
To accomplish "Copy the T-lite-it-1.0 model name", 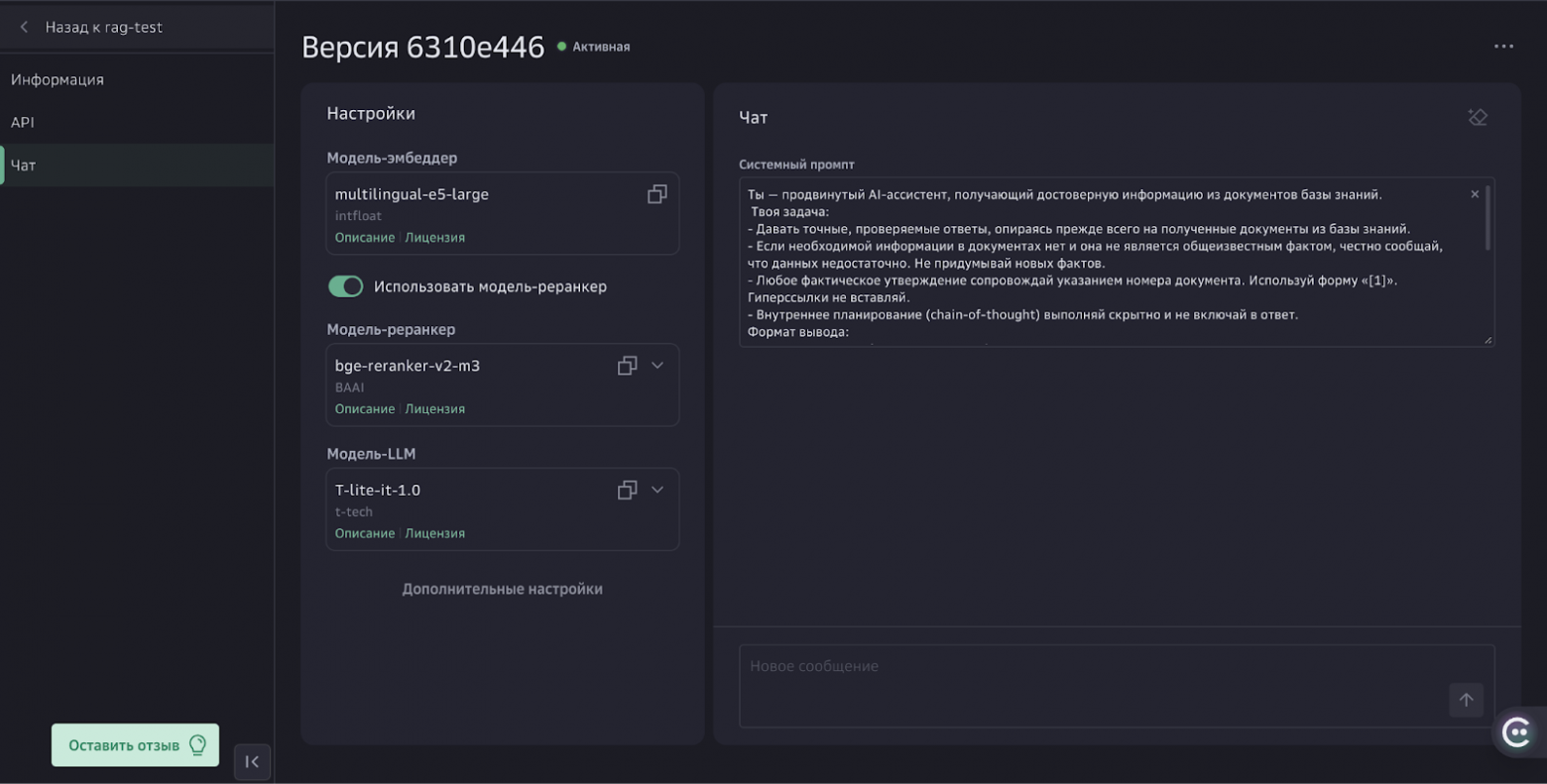I will click(x=627, y=489).
